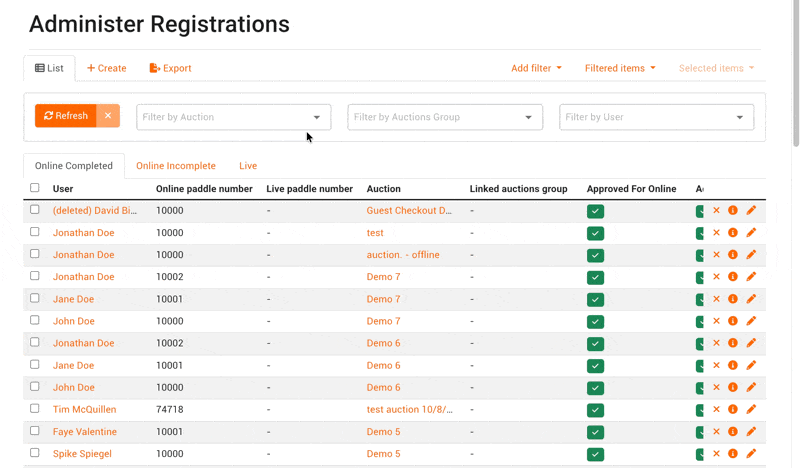The image size is (800, 468).
Task: Switch to the Online Incomplete tab
Action: point(176,166)
